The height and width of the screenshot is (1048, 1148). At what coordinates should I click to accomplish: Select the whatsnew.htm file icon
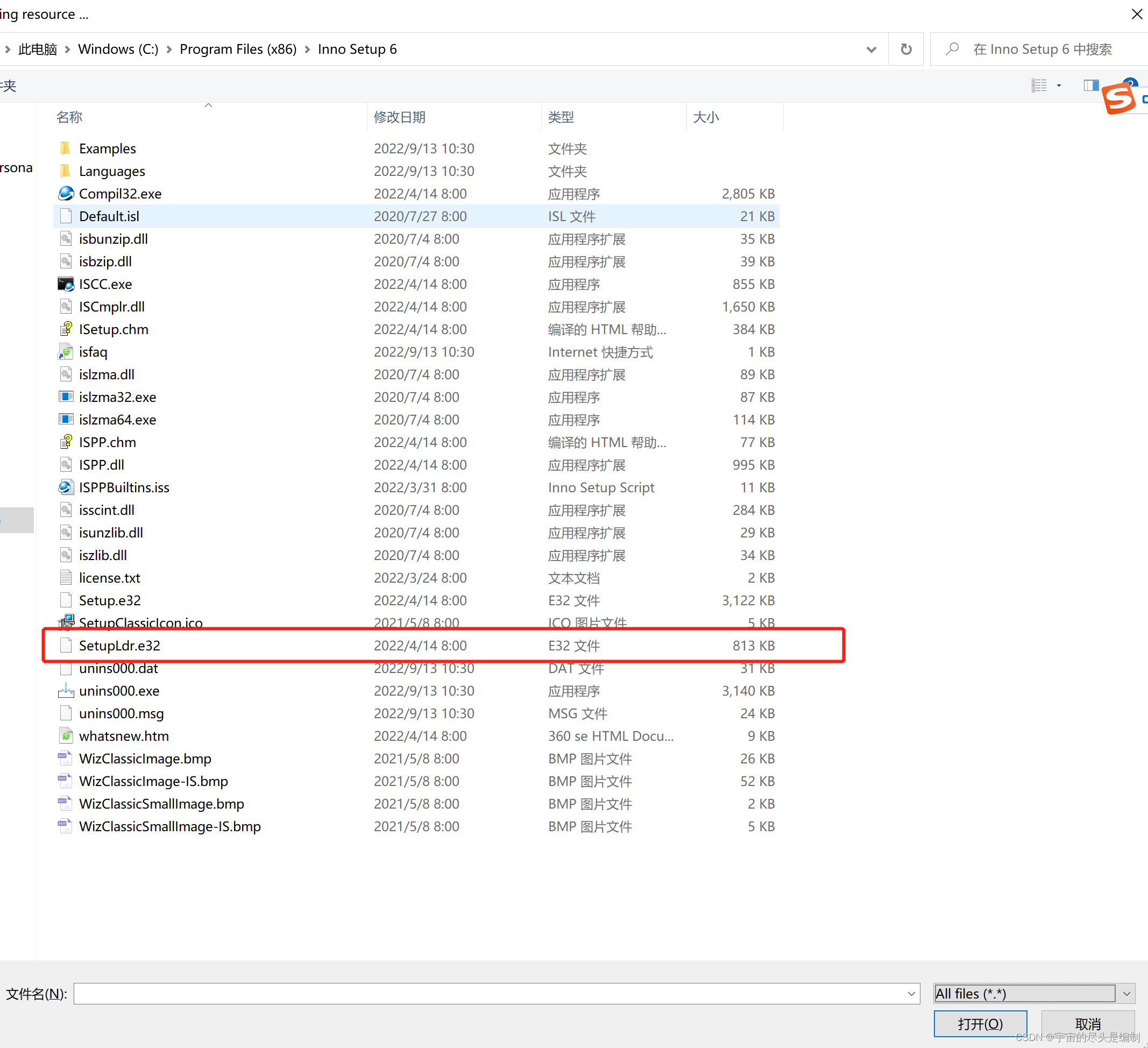[66, 736]
